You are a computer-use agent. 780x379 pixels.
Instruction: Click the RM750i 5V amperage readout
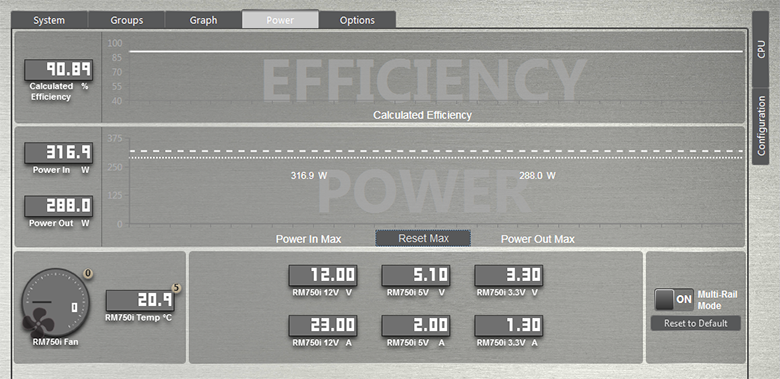click(416, 325)
